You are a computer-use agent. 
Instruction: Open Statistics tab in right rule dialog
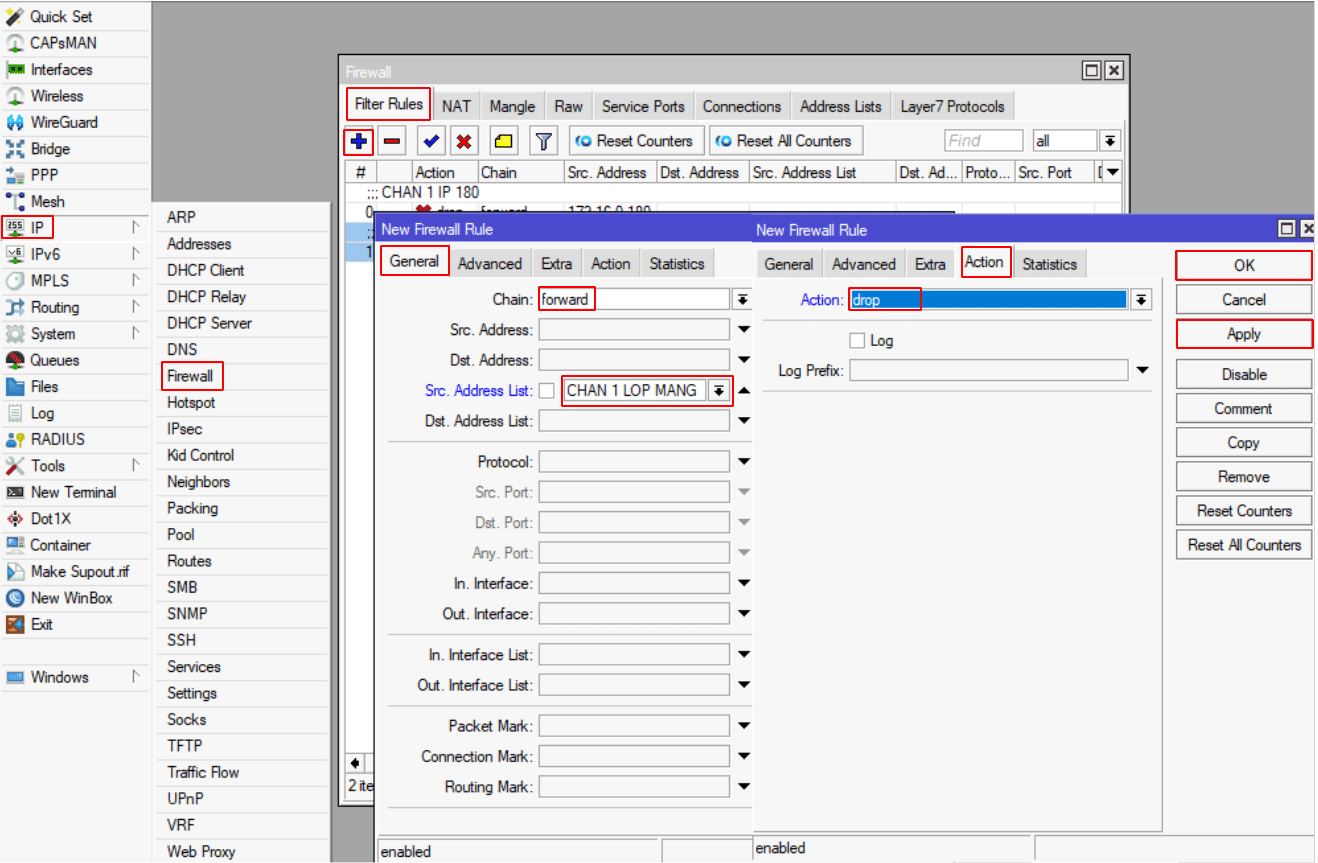pos(1049,264)
